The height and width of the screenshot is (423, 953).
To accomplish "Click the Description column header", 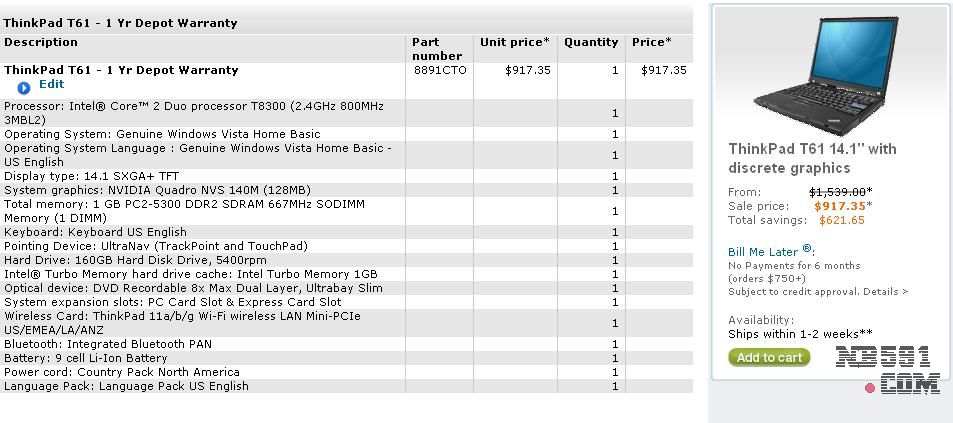I will (41, 42).
